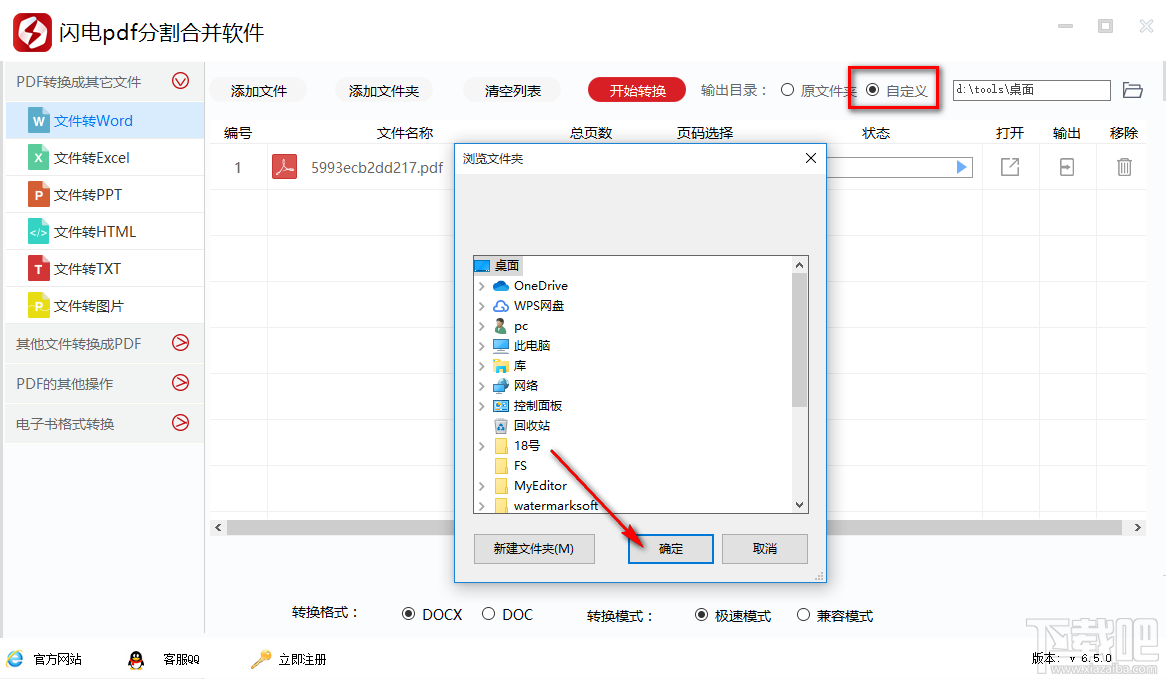The image size is (1166, 679).
Task: Open the PDF的其他操作 category
Action: (180, 383)
